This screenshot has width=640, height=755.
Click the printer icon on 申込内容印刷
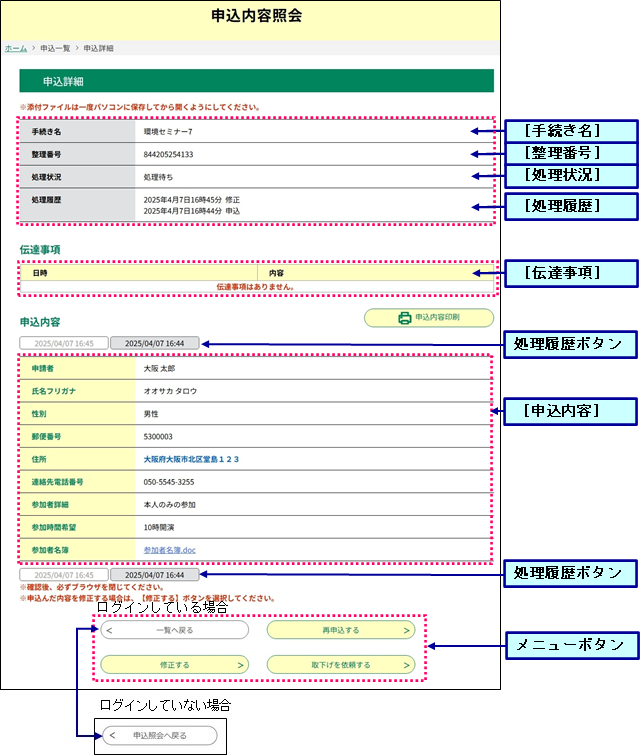tap(405, 319)
